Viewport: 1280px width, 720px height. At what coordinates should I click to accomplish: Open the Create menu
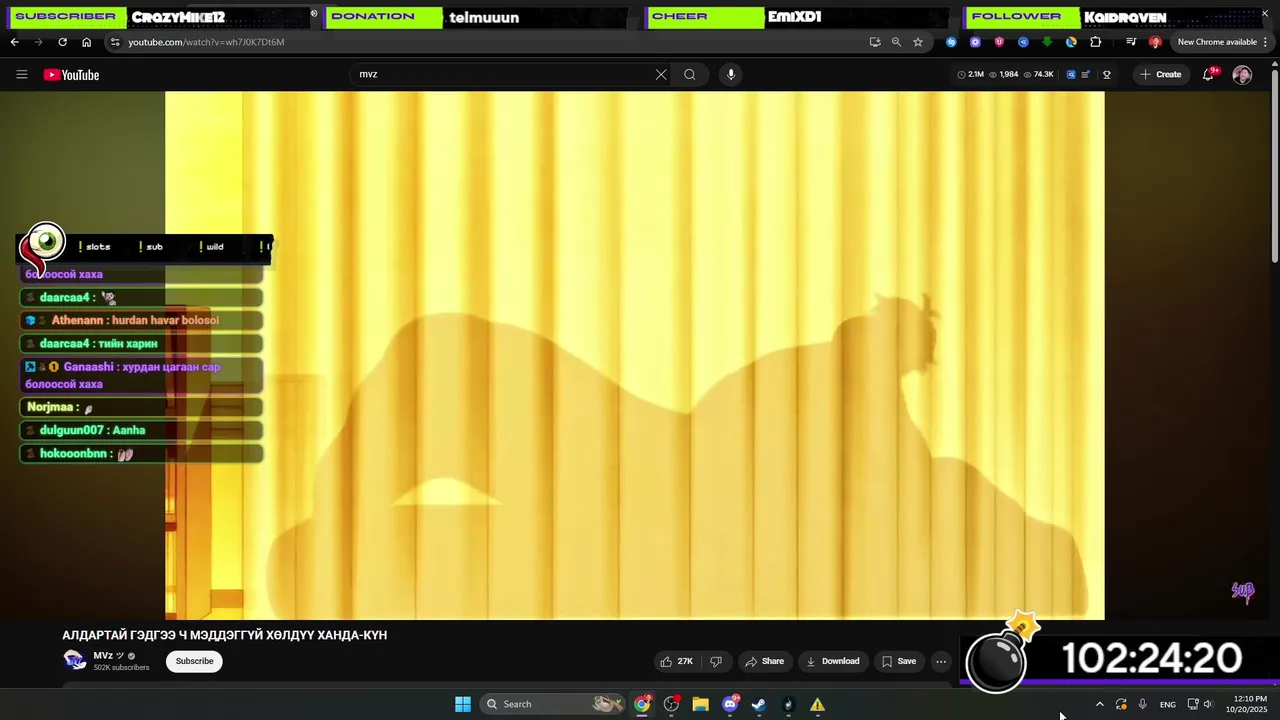(1160, 74)
